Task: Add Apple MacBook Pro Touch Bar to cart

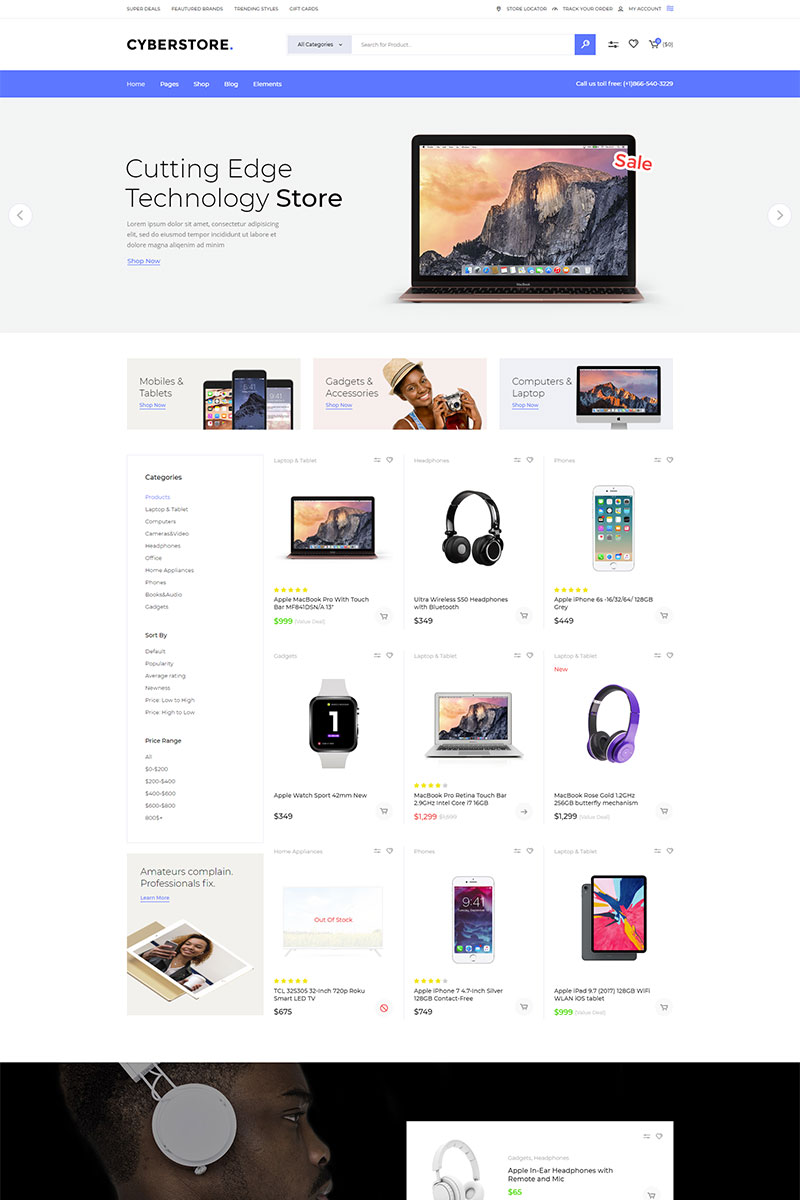Action: (x=383, y=616)
